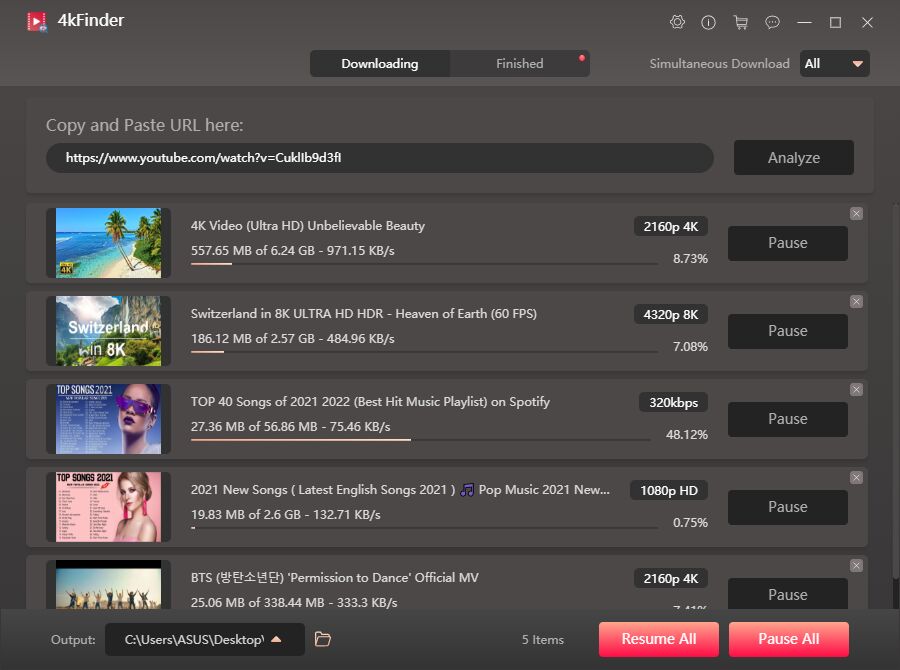
Task: Remove BTS Permission to Dance download
Action: point(856,566)
